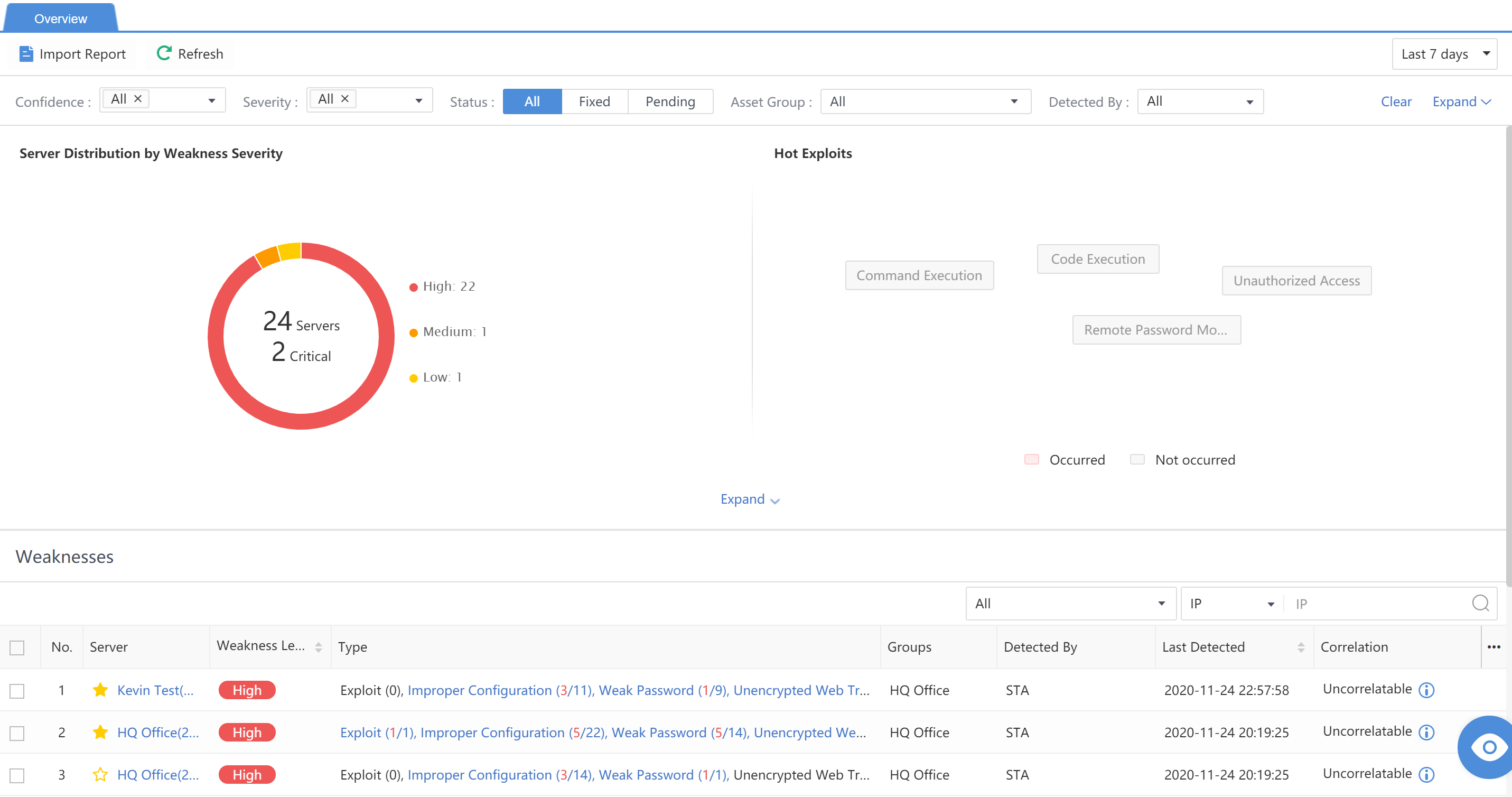Click the Command Execution exploit tag
Viewport: 1512px width, 797px height.
click(919, 275)
